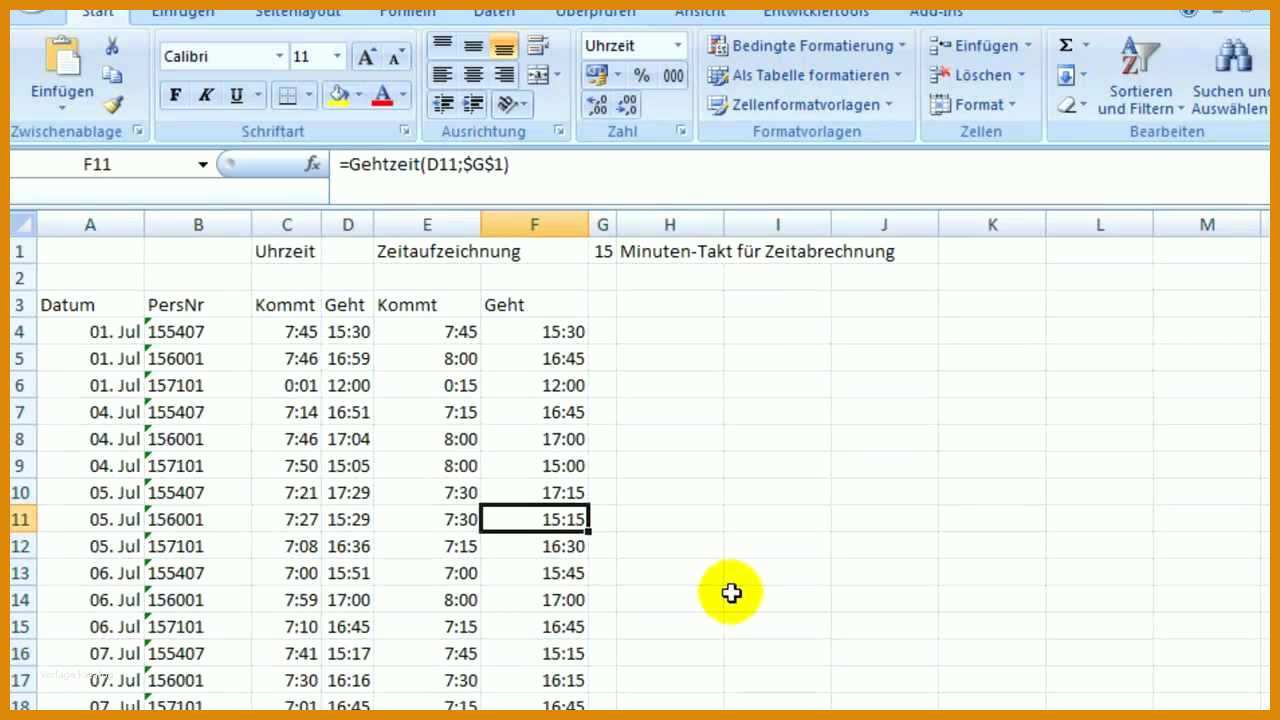
Task: Copy selection with the copy icon
Action: click(112, 75)
